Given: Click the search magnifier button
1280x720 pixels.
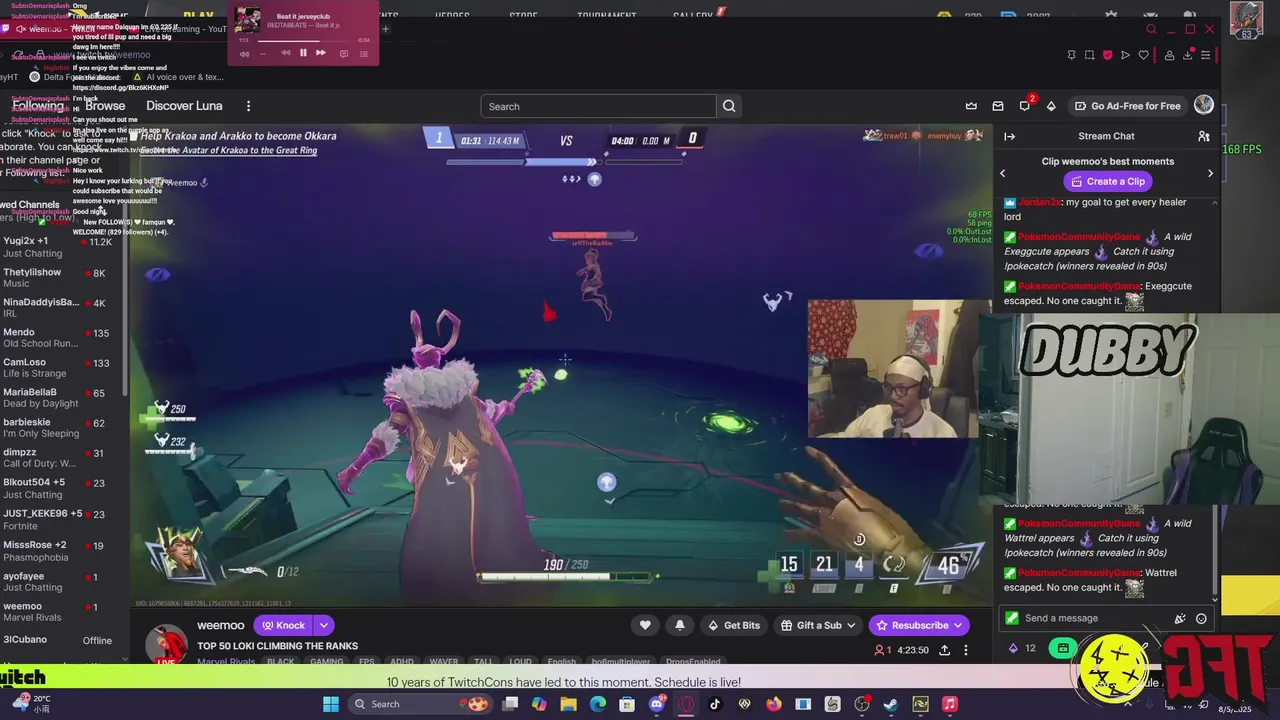Looking at the screenshot, I should tap(729, 106).
